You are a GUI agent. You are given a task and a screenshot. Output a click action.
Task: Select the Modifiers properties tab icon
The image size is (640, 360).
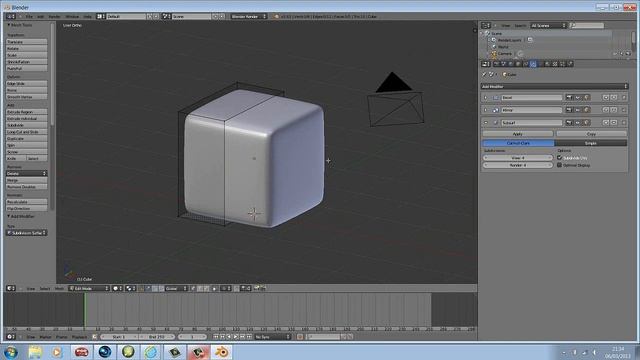(533, 64)
